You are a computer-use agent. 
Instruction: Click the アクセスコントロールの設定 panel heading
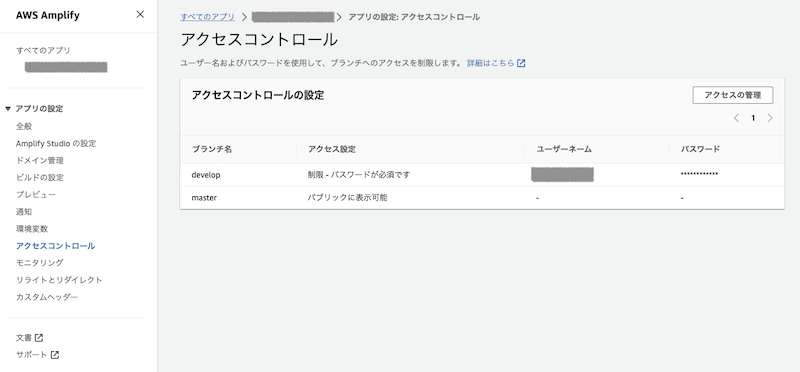tap(258, 95)
